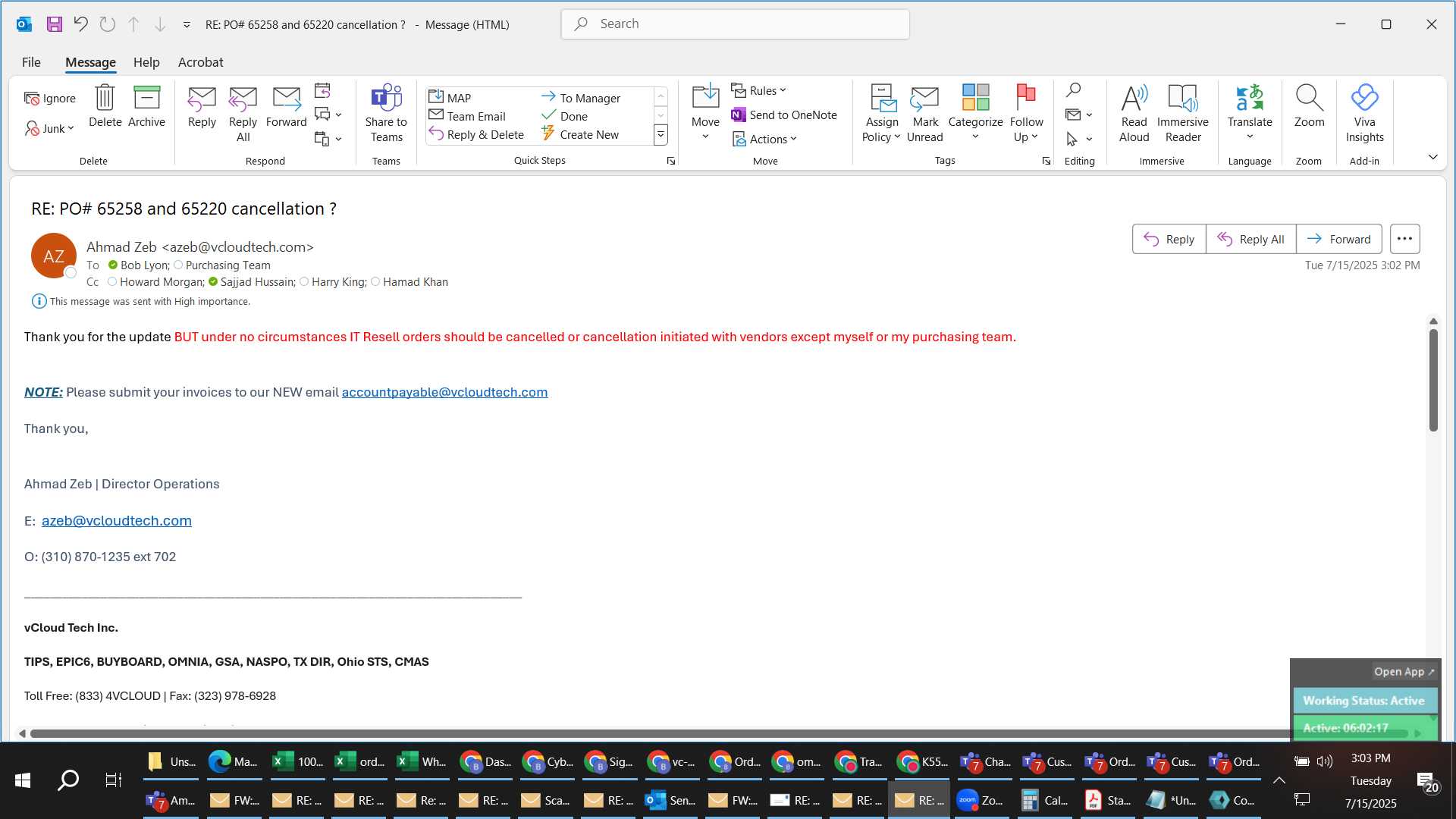
Task: Click the Search box in title bar
Action: click(x=735, y=24)
